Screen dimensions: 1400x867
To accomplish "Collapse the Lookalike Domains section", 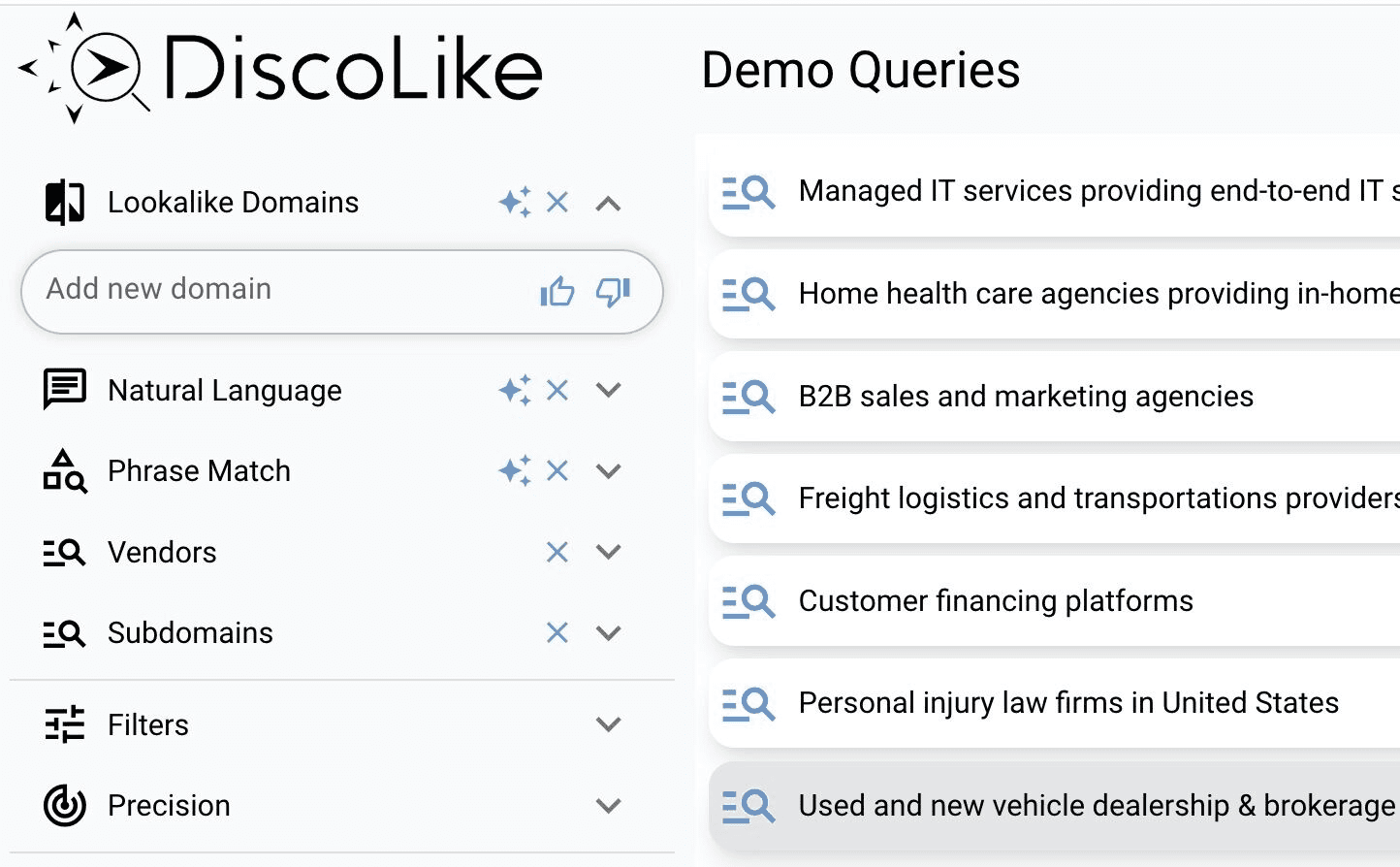I will point(608,202).
